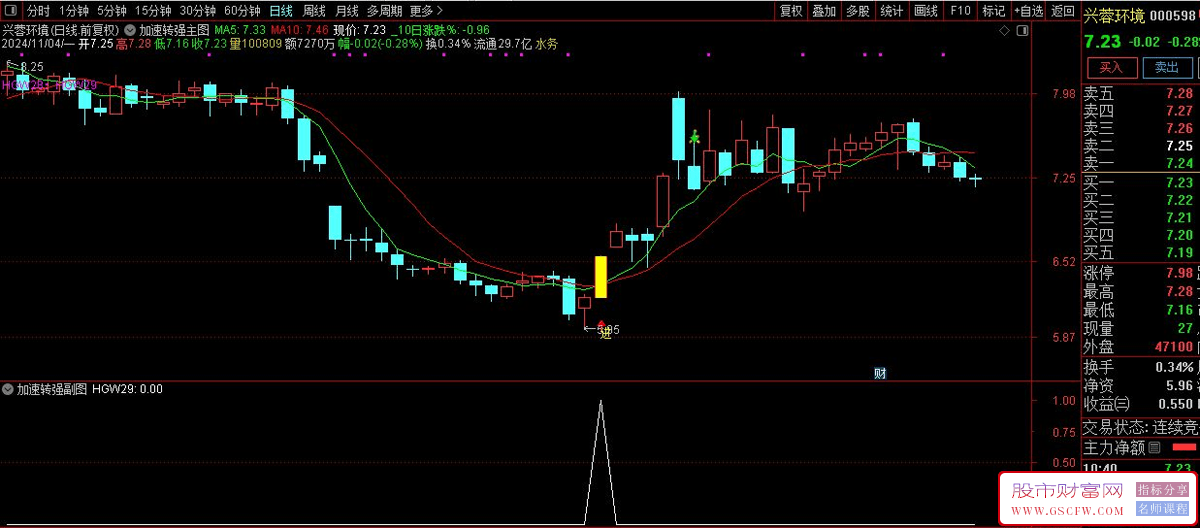Click the panel layout icon before 分时
Image resolution: width=1200 pixels, height=528 pixels.
click(x=12, y=11)
